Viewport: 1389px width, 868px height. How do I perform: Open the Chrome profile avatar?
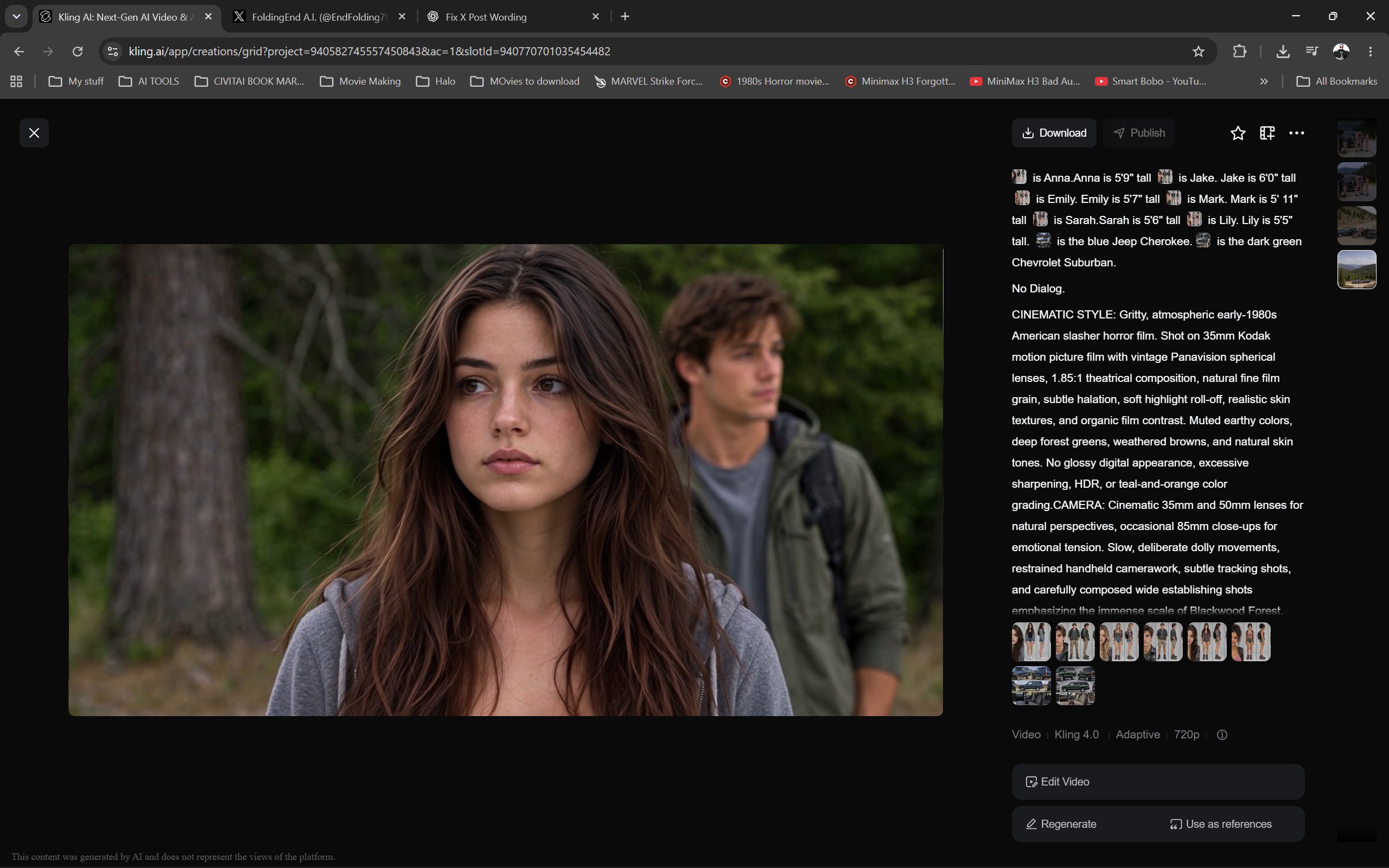(1341, 52)
